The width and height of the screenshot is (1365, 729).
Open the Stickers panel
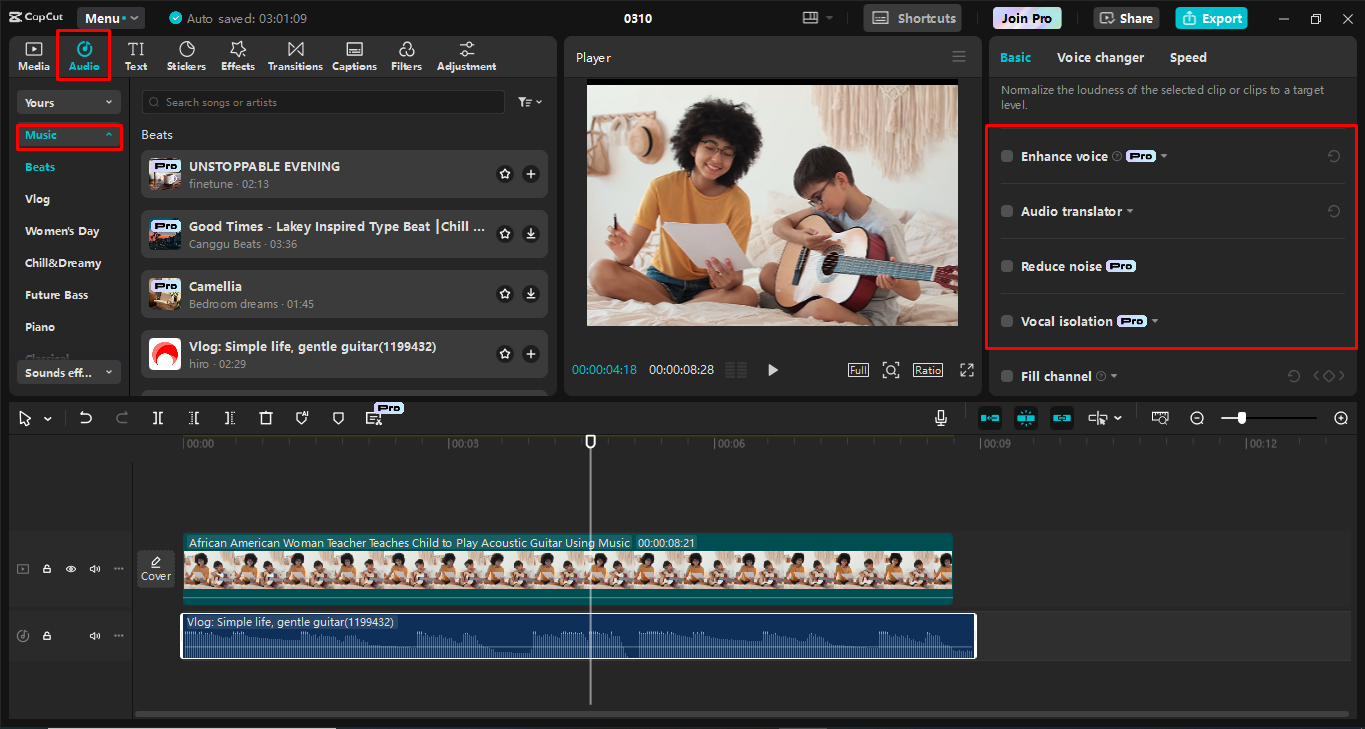click(186, 56)
